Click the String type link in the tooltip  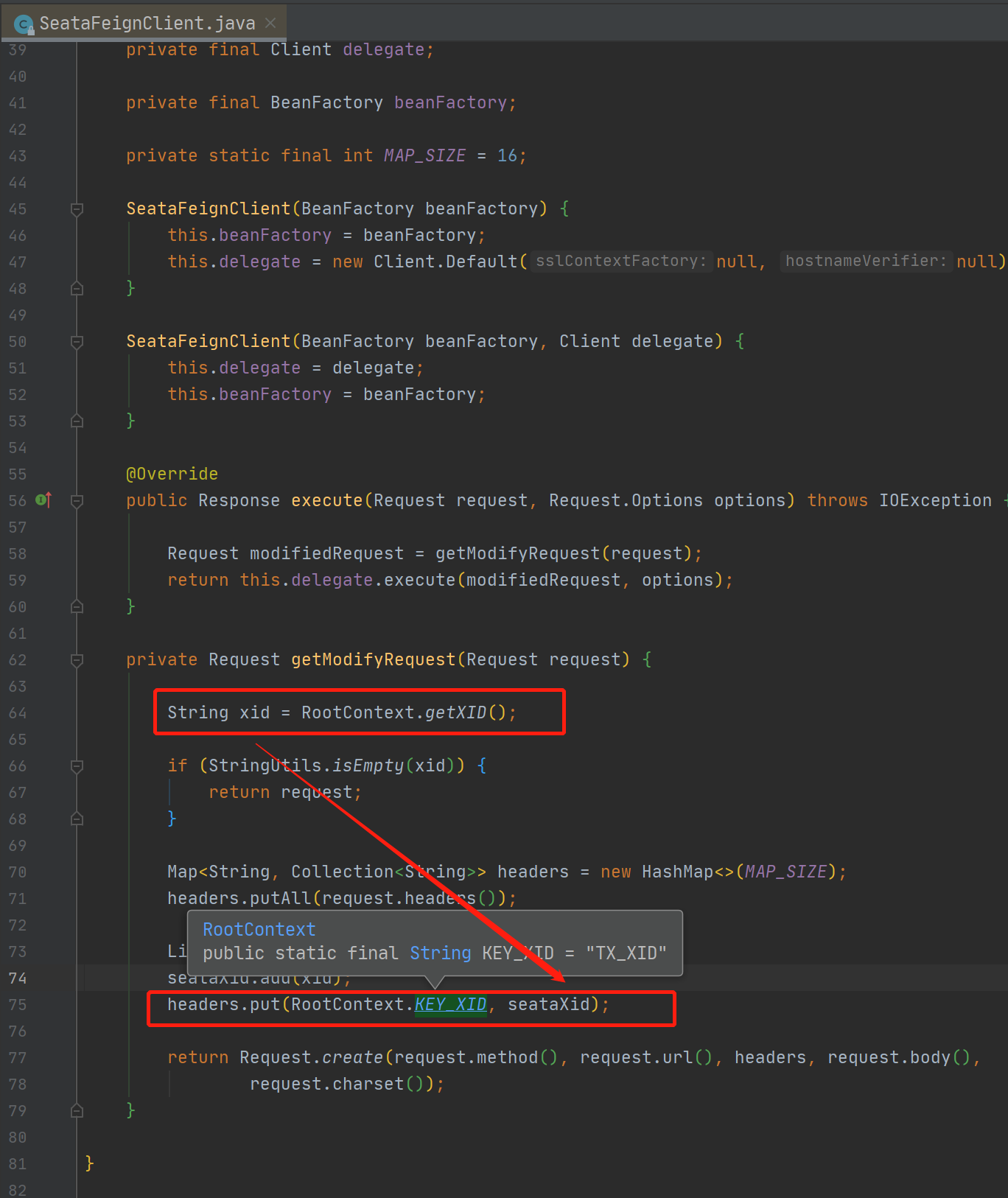coord(440,953)
